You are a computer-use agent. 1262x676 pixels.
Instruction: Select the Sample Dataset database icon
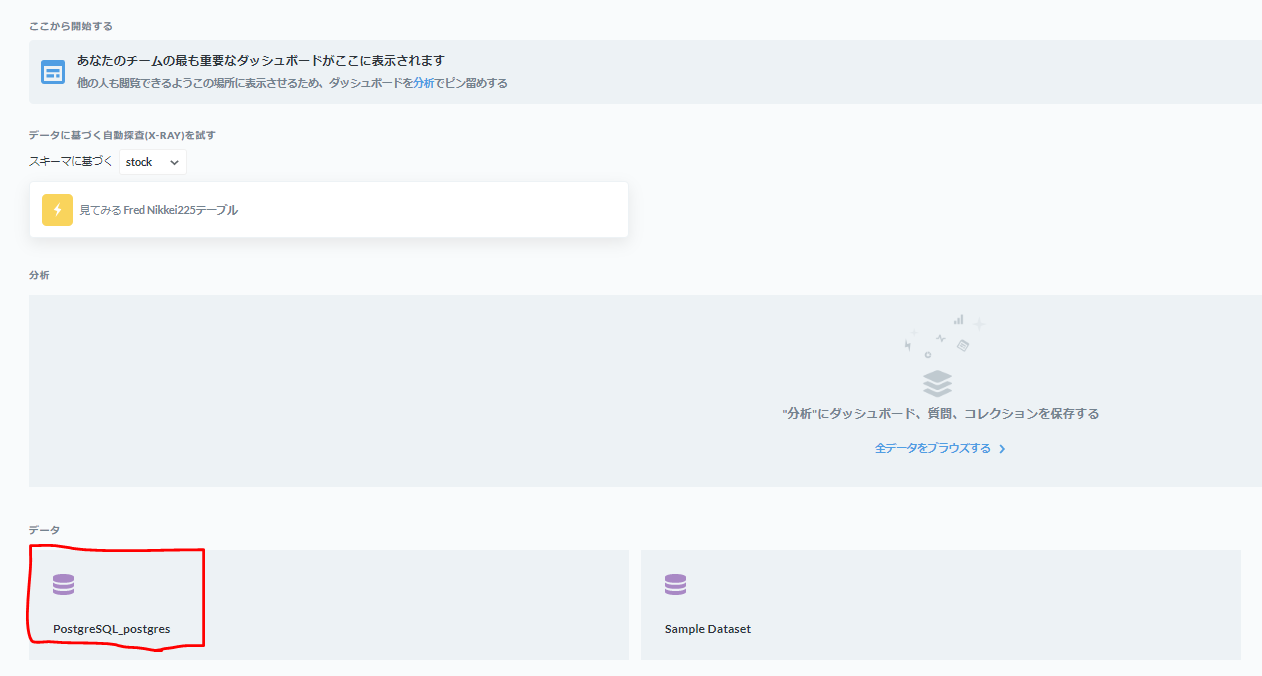(x=675, y=583)
